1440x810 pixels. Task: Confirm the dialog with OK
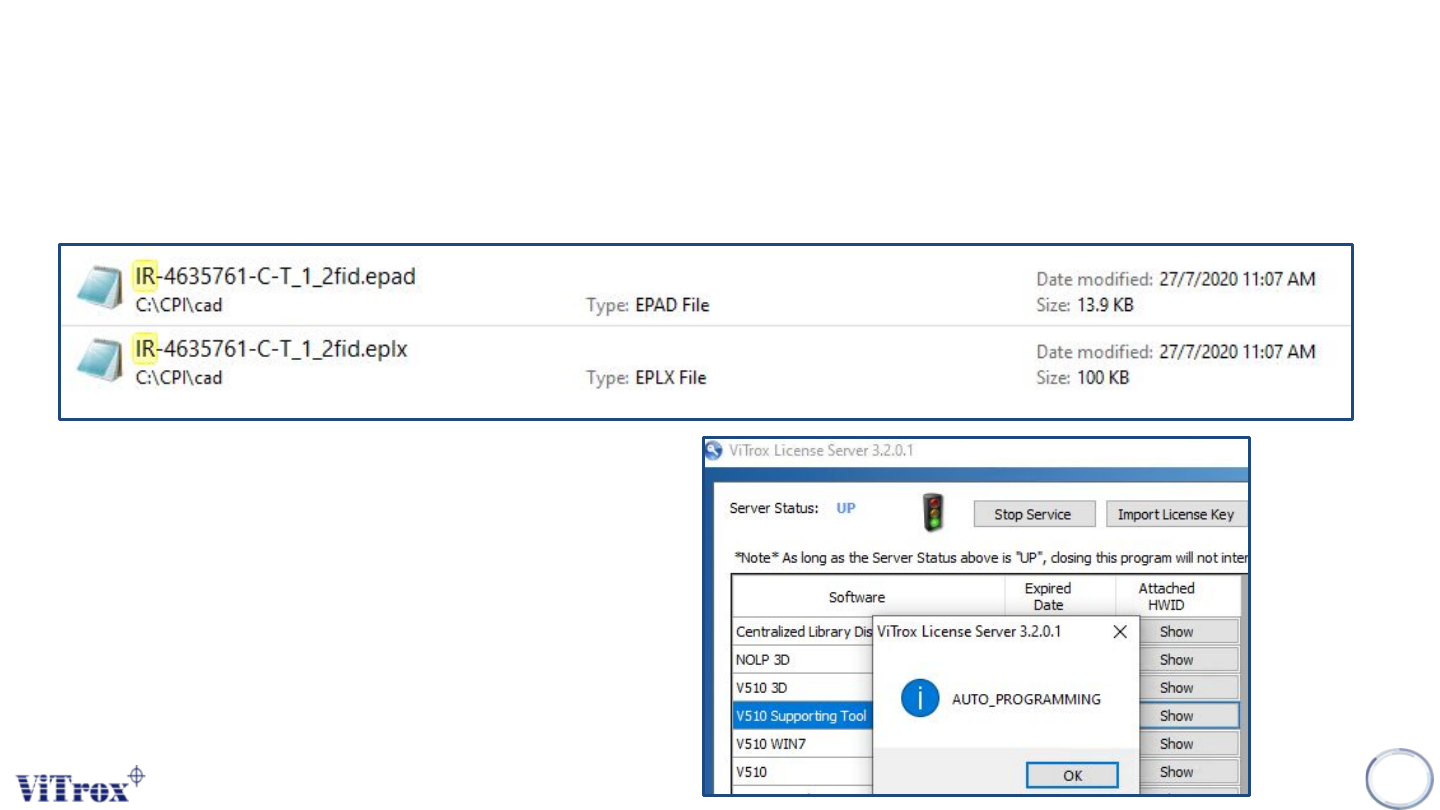click(1072, 776)
